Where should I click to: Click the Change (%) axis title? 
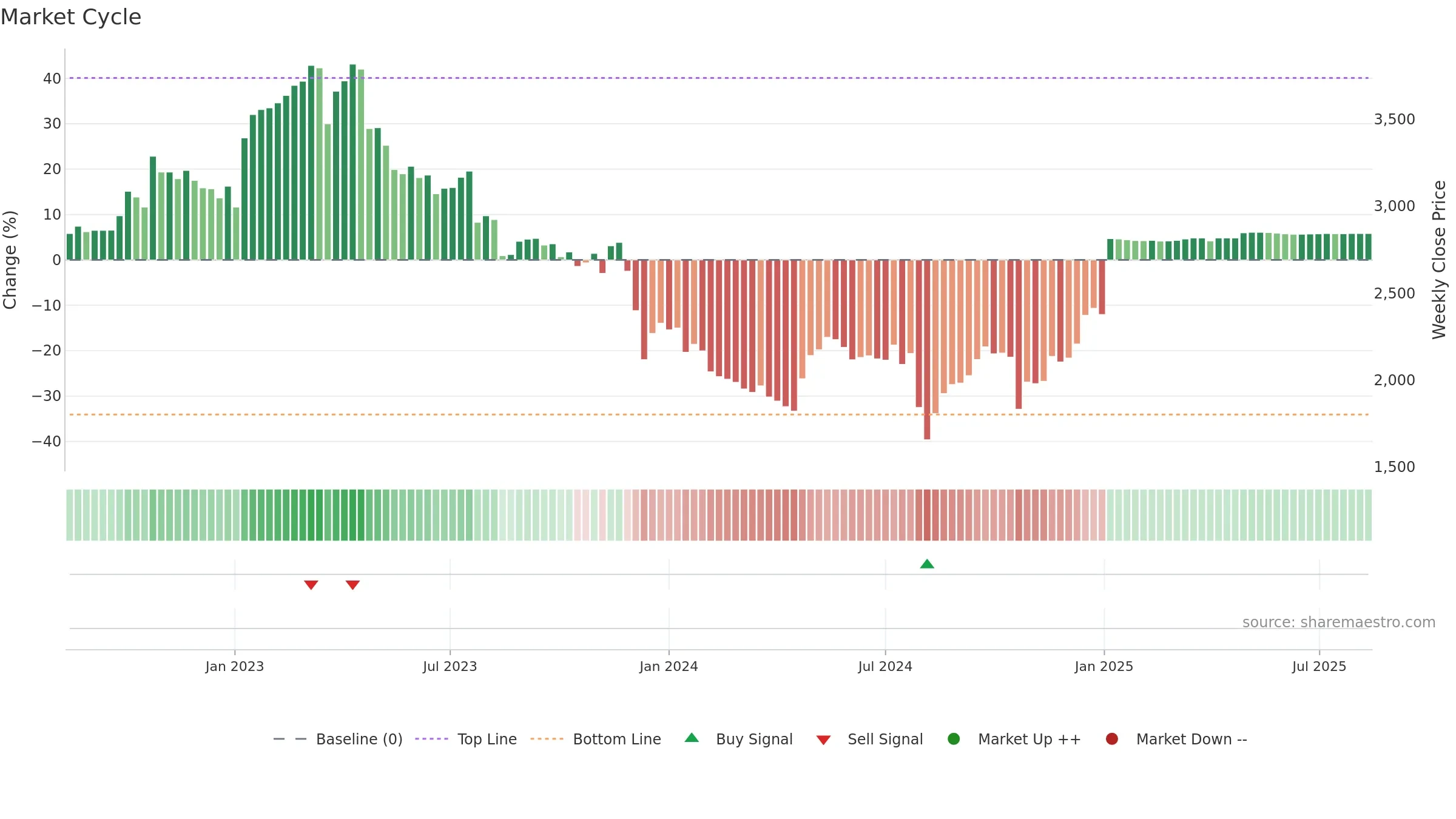tap(10, 260)
